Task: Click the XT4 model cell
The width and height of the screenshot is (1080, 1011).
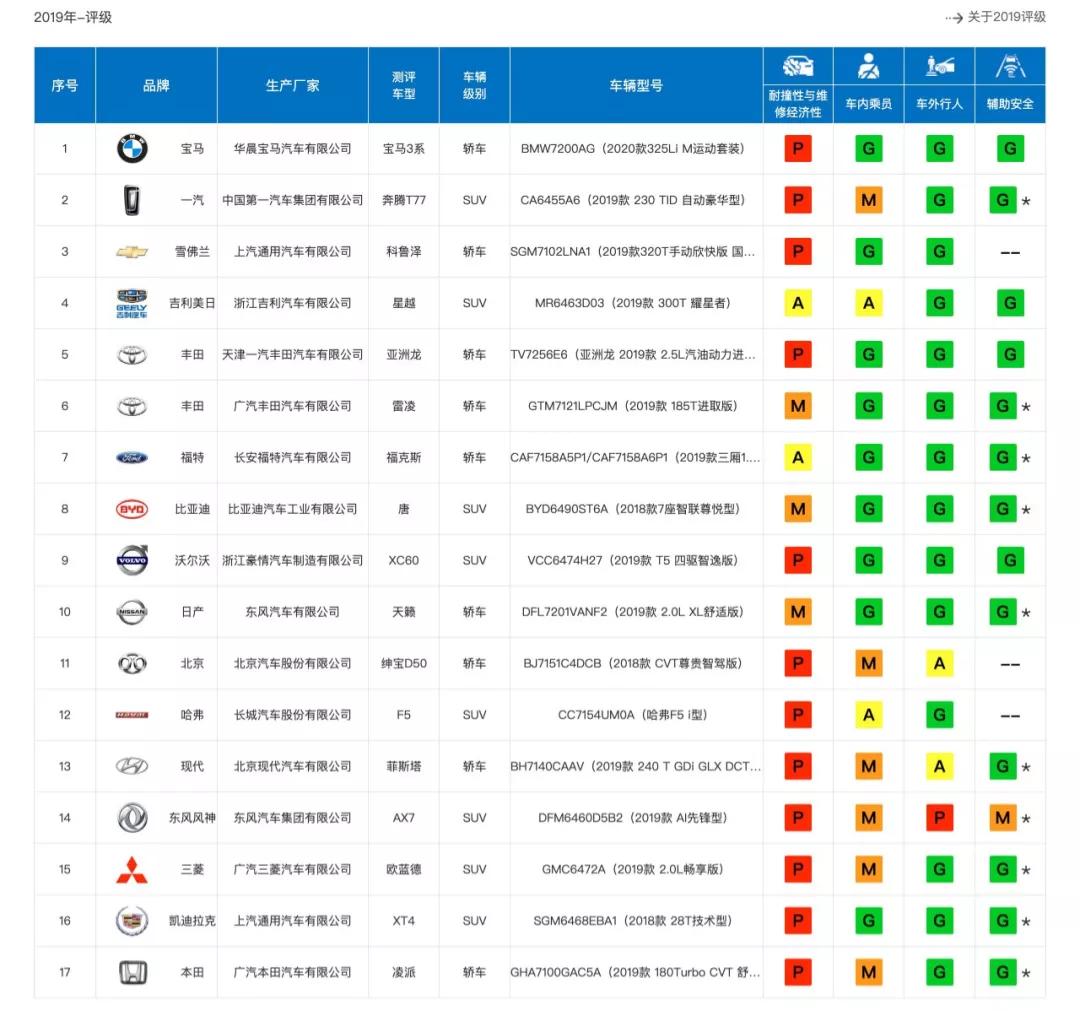Action: click(x=404, y=921)
